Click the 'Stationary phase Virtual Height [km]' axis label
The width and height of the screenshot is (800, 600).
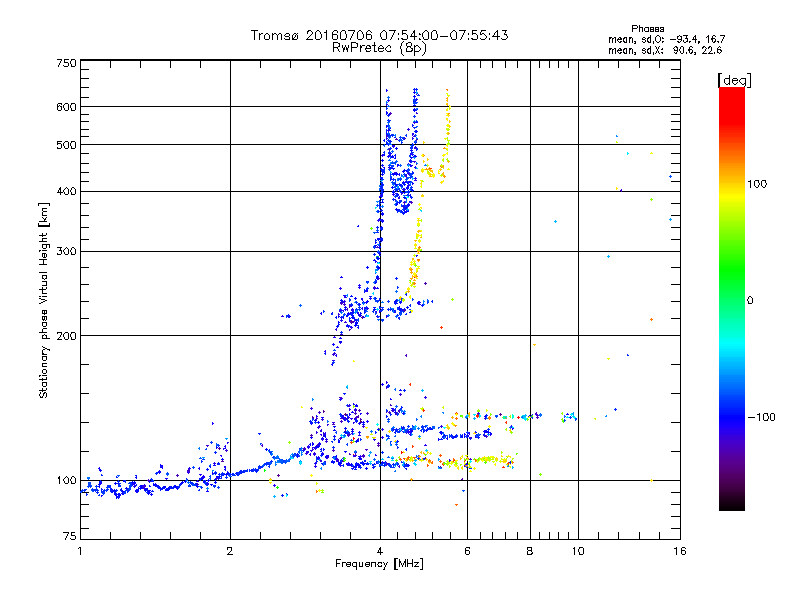[44, 300]
